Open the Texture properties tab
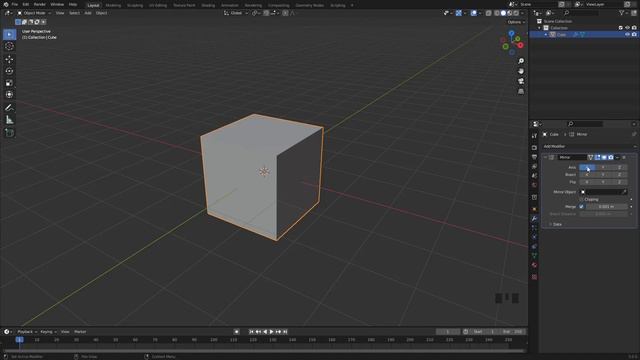Screen dimensions: 640x360 pyautogui.click(x=534, y=277)
